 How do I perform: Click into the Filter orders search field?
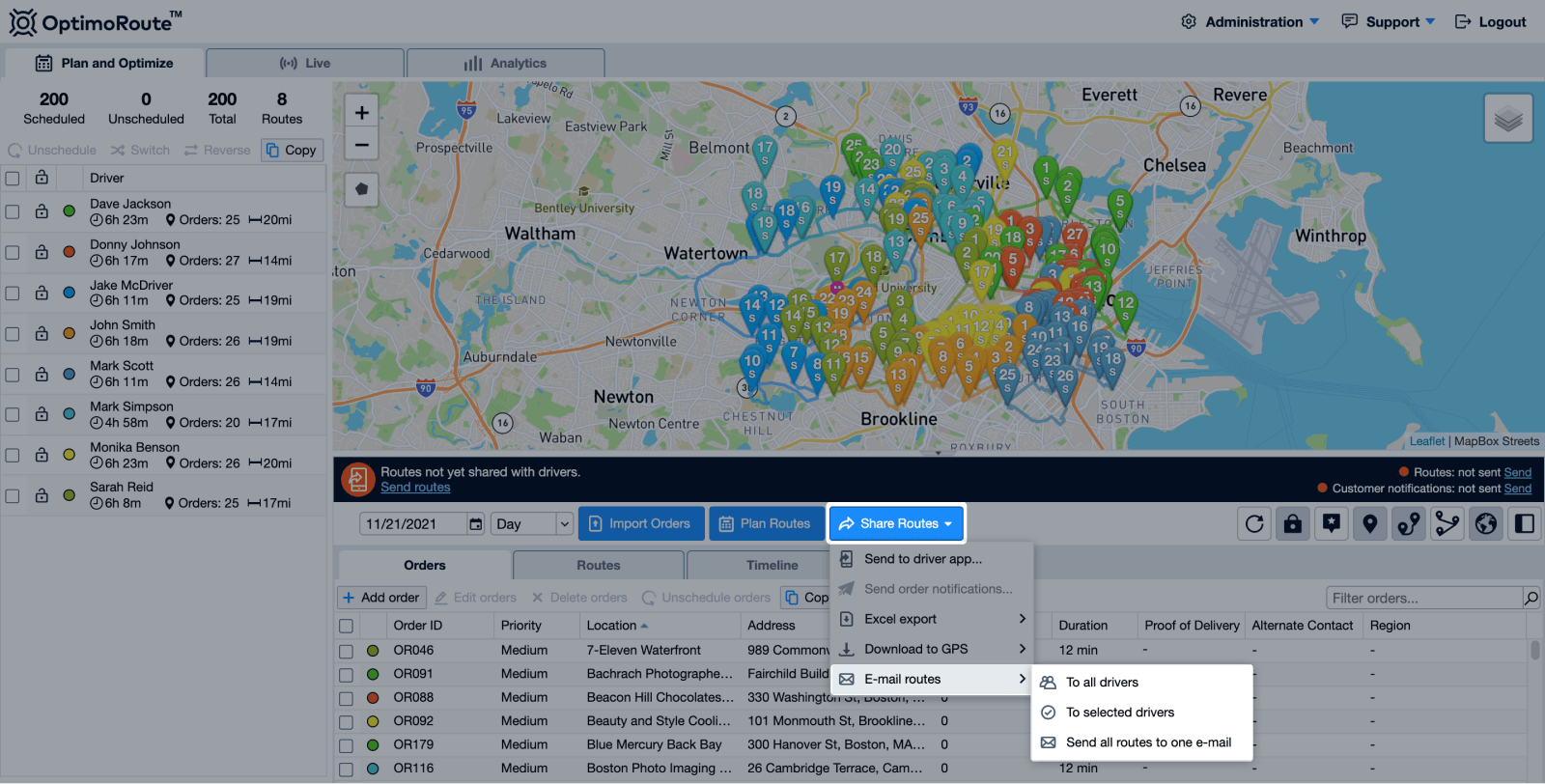1423,599
